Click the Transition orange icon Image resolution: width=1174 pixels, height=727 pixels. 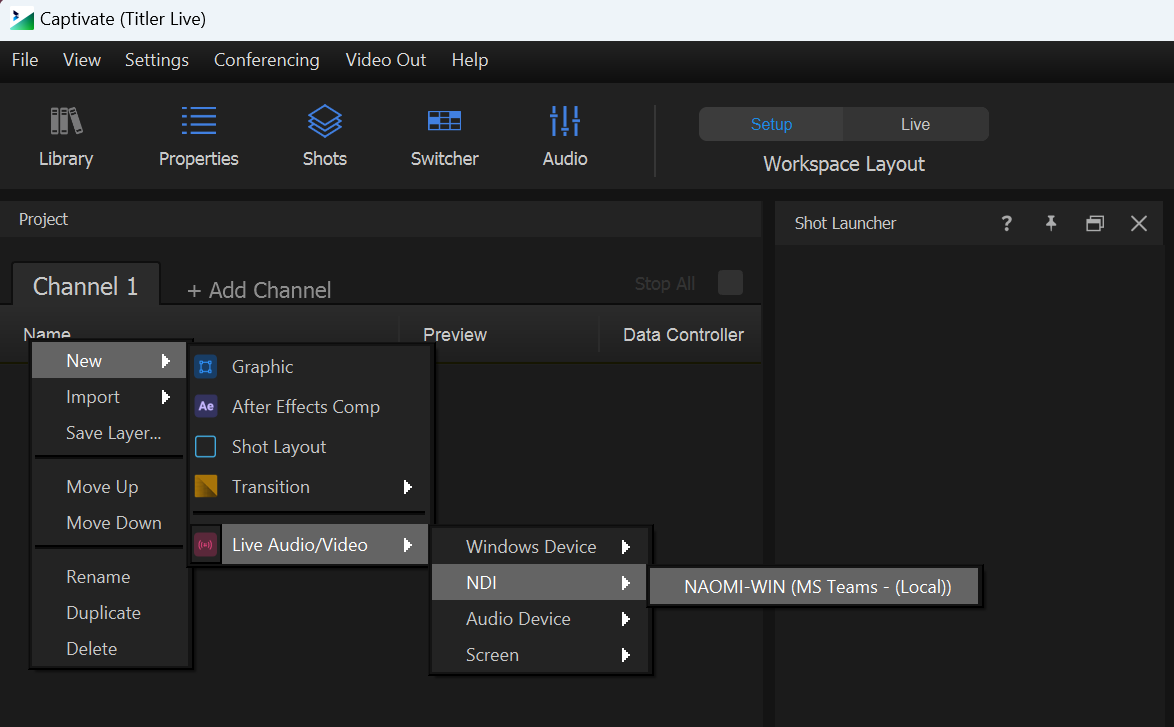206,487
